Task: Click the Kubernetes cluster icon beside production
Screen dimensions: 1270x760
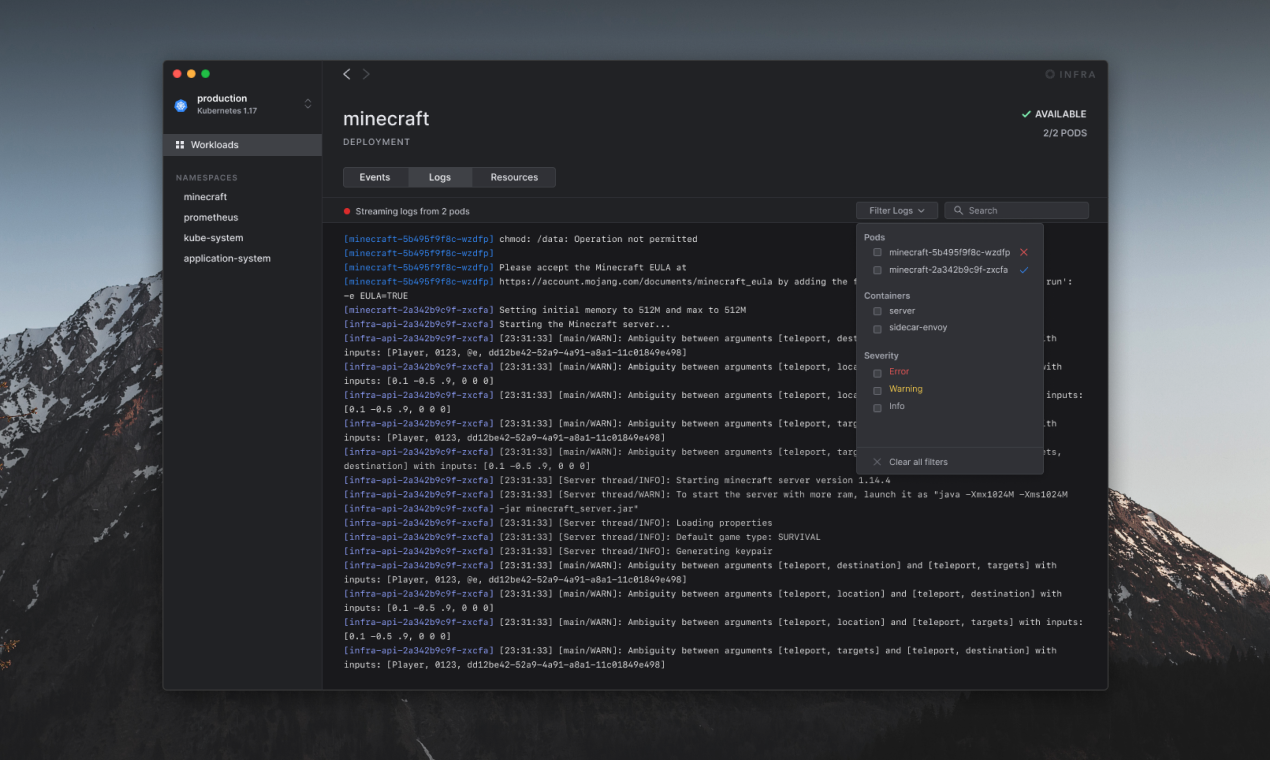Action: coord(180,103)
